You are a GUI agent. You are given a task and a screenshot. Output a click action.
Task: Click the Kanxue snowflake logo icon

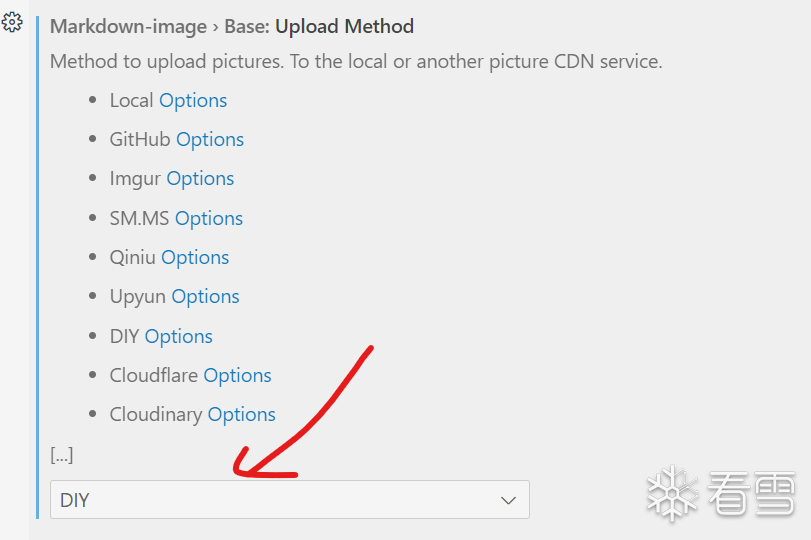[x=670, y=492]
